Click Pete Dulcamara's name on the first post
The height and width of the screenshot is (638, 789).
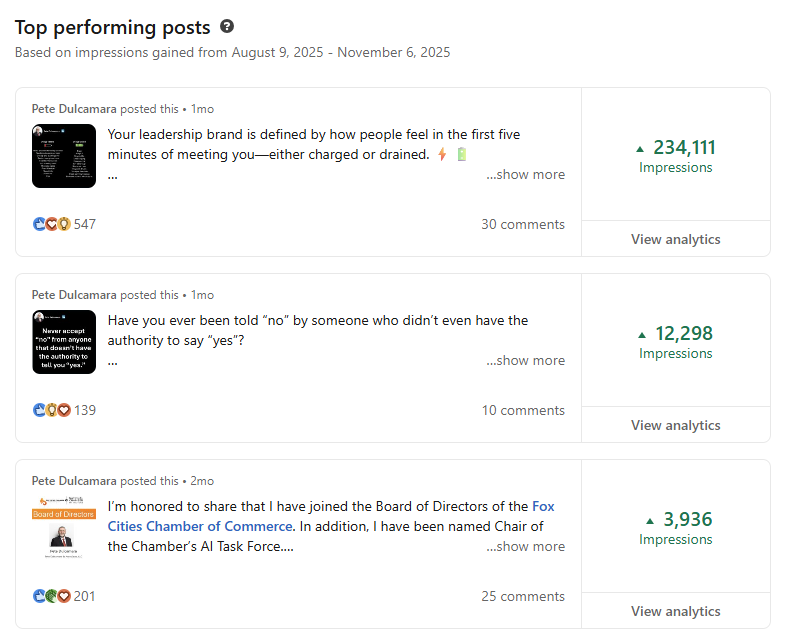point(73,109)
